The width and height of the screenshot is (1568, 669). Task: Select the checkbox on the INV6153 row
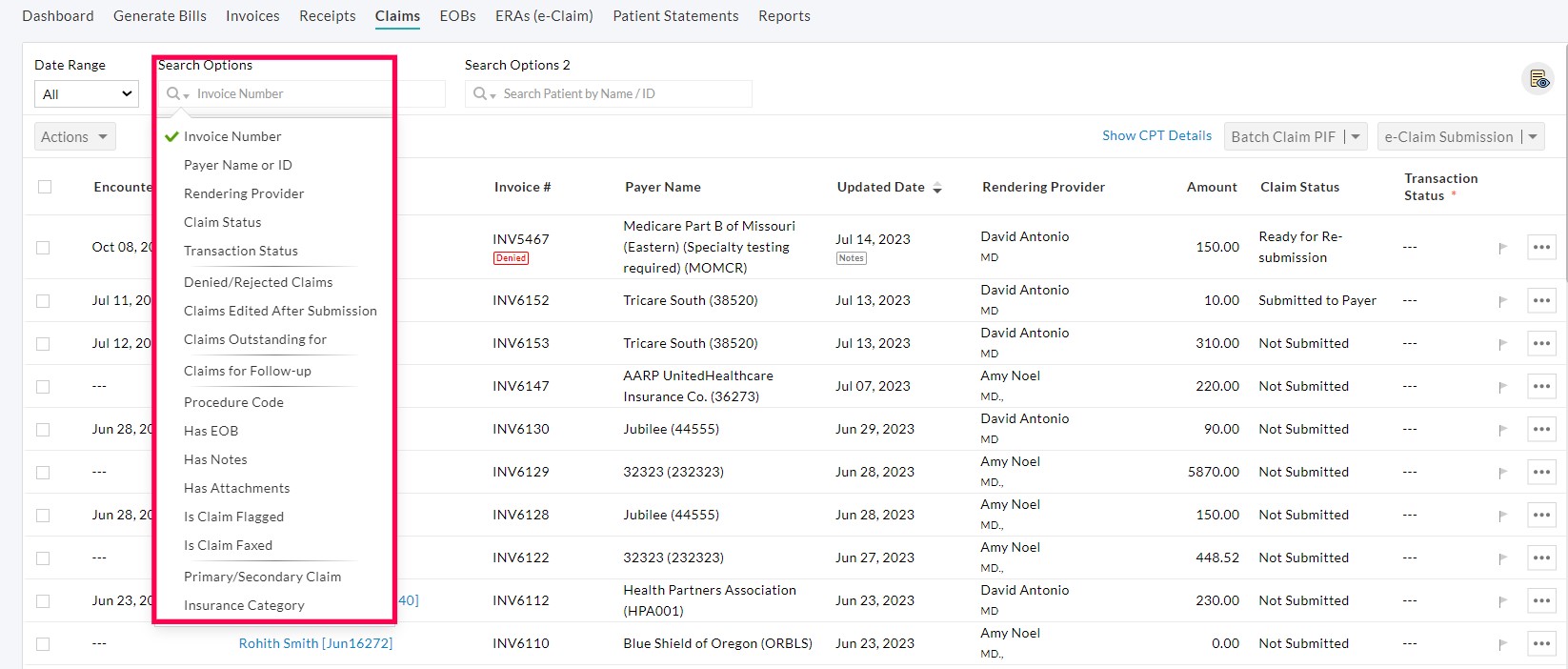click(43, 343)
